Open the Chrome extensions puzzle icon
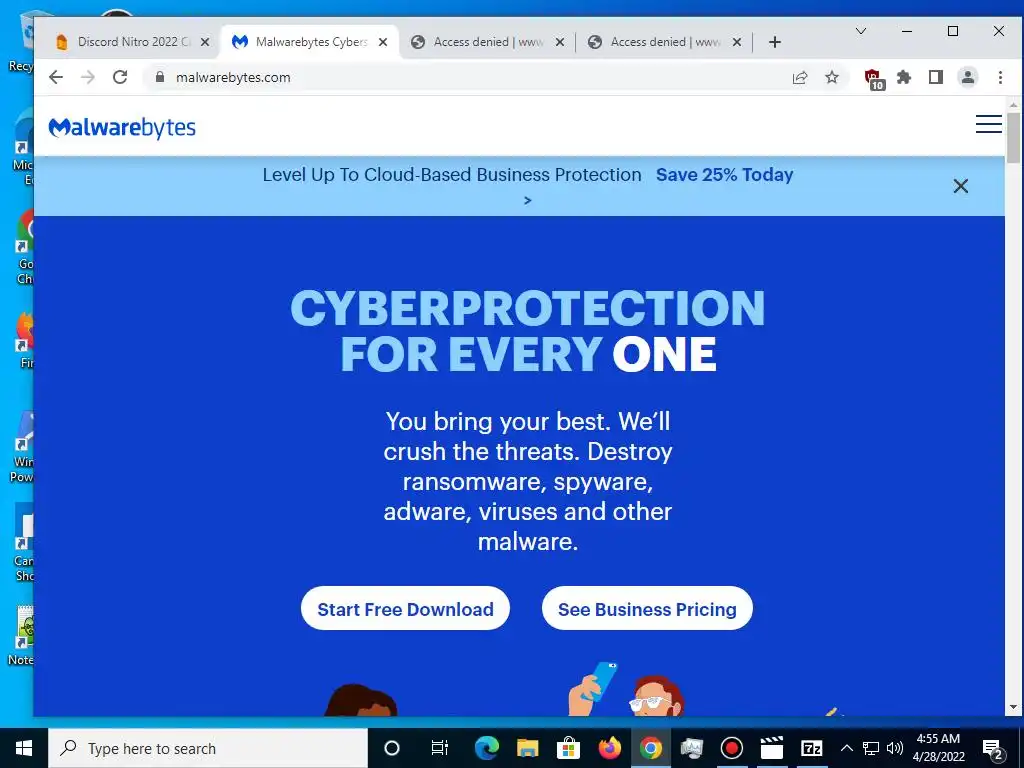The height and width of the screenshot is (768, 1024). coord(904,78)
